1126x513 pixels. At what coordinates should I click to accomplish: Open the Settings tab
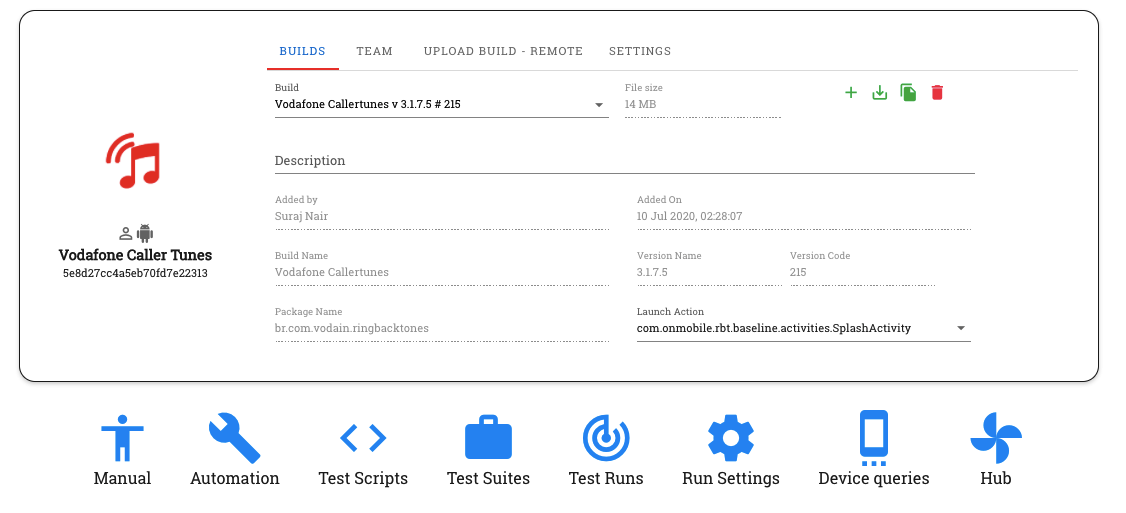[640, 51]
